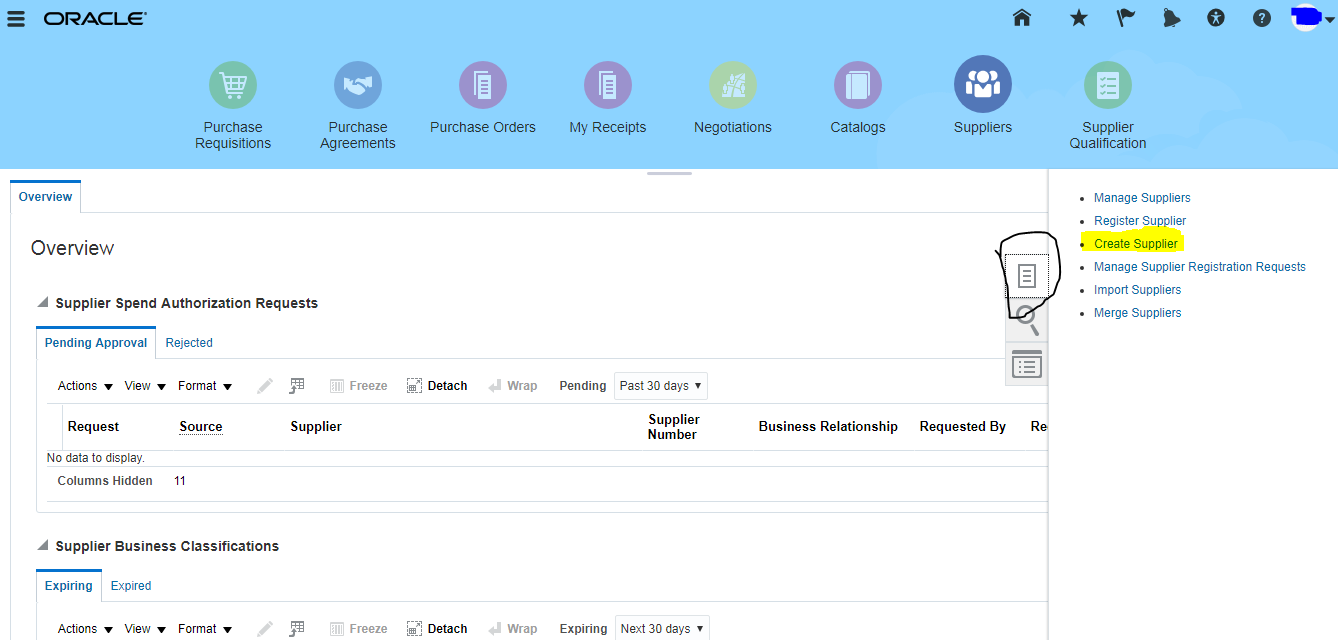Open the Negotiations icon
The width and height of the screenshot is (1338, 640).
(x=732, y=84)
